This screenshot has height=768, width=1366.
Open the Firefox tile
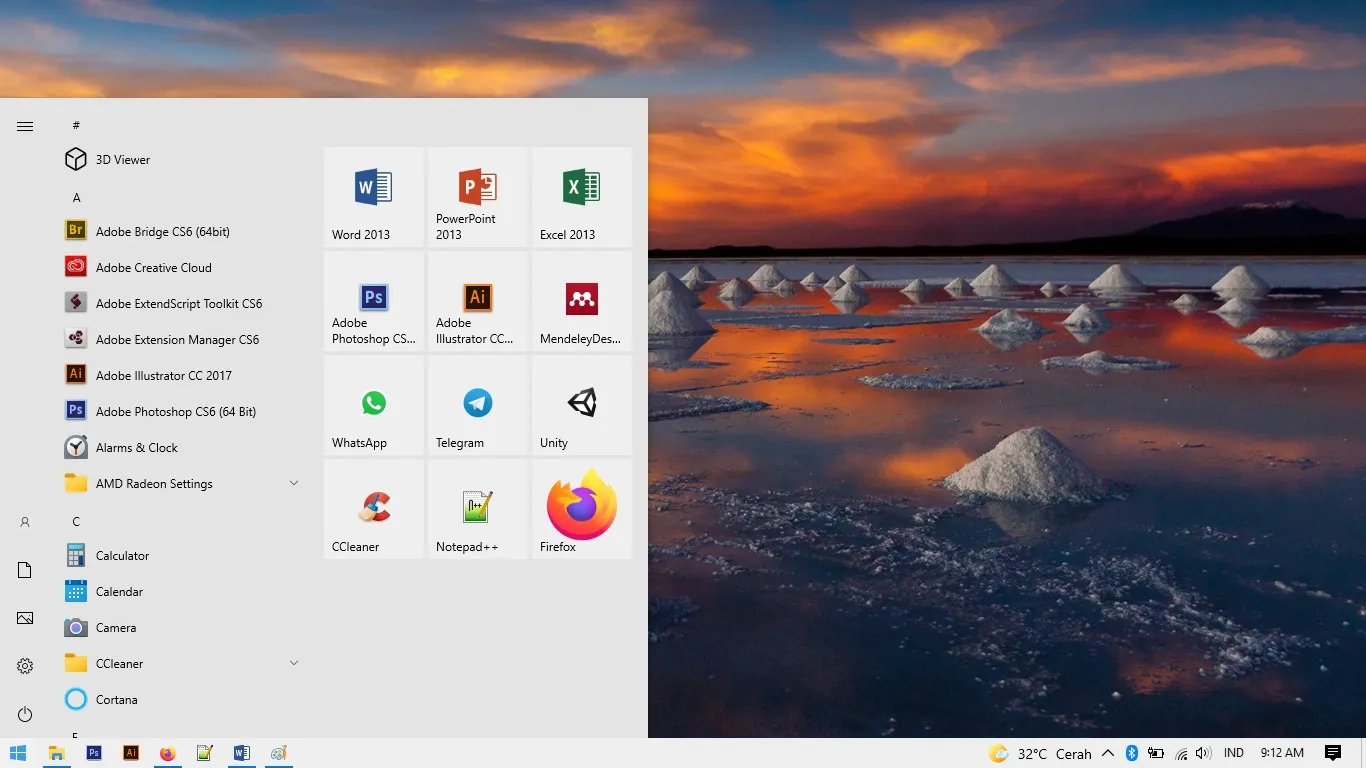click(582, 509)
